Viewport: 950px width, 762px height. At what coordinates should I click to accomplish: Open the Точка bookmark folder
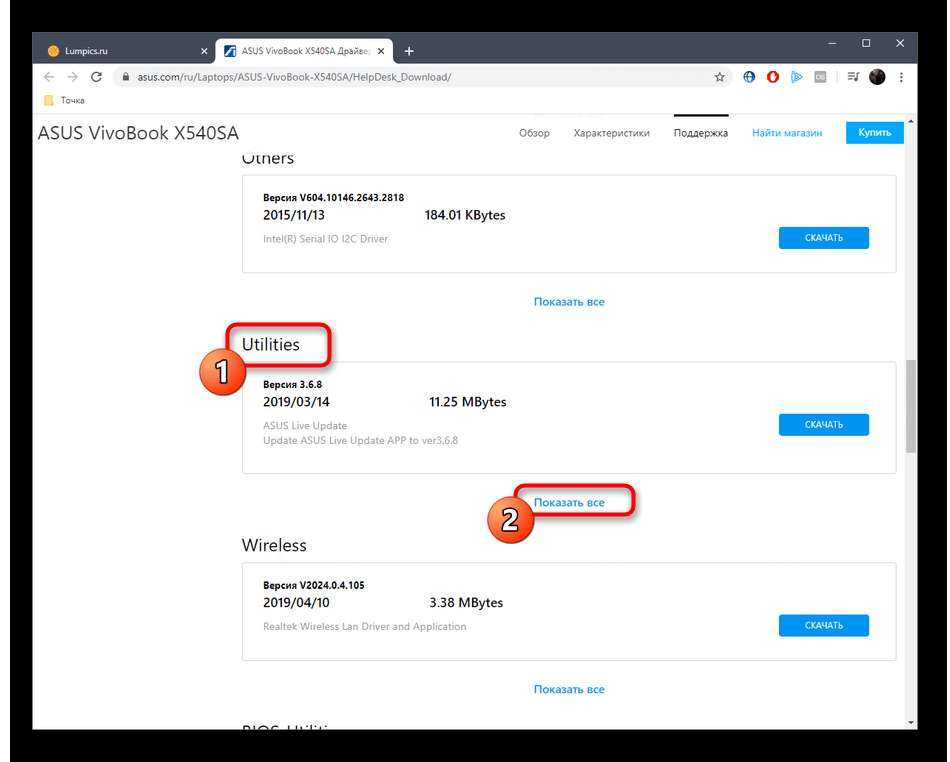[x=65, y=100]
